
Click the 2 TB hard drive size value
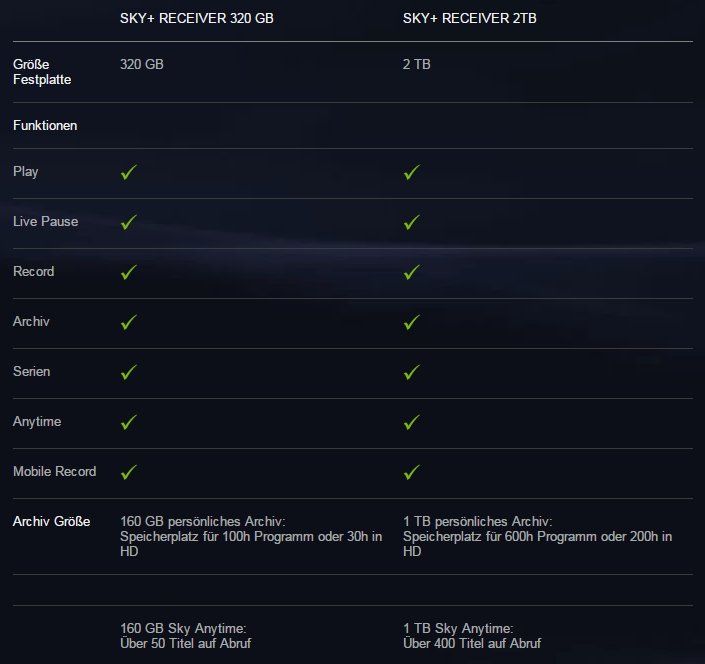[416, 64]
